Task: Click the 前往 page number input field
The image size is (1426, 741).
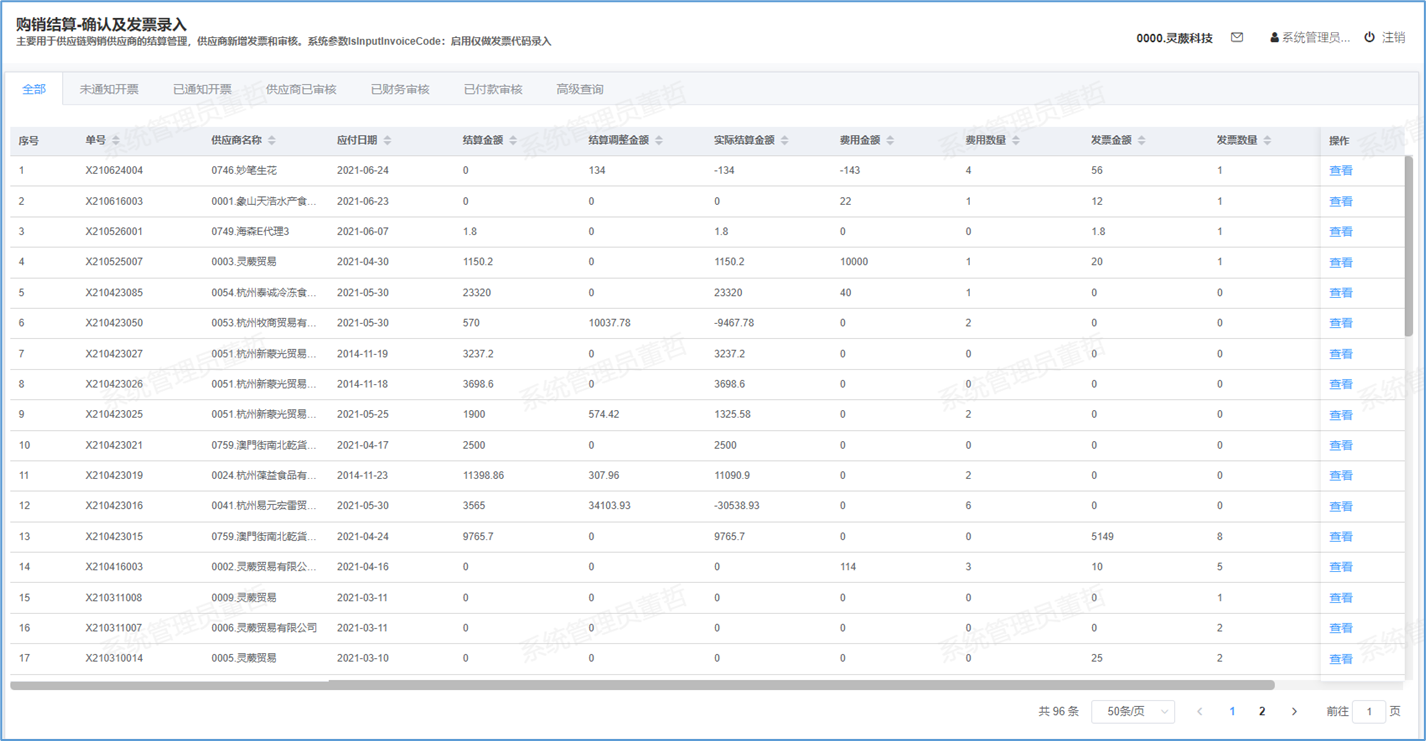Action: point(1368,711)
